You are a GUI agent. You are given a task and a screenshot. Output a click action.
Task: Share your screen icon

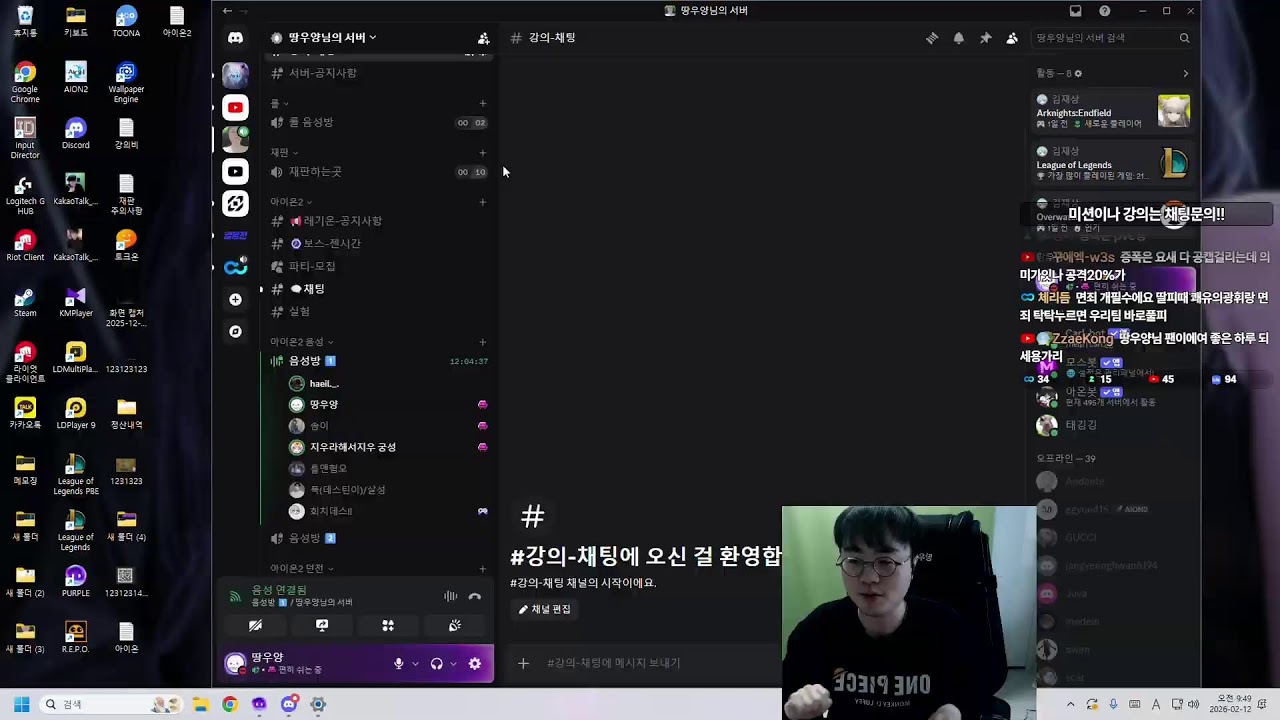pyautogui.click(x=322, y=625)
